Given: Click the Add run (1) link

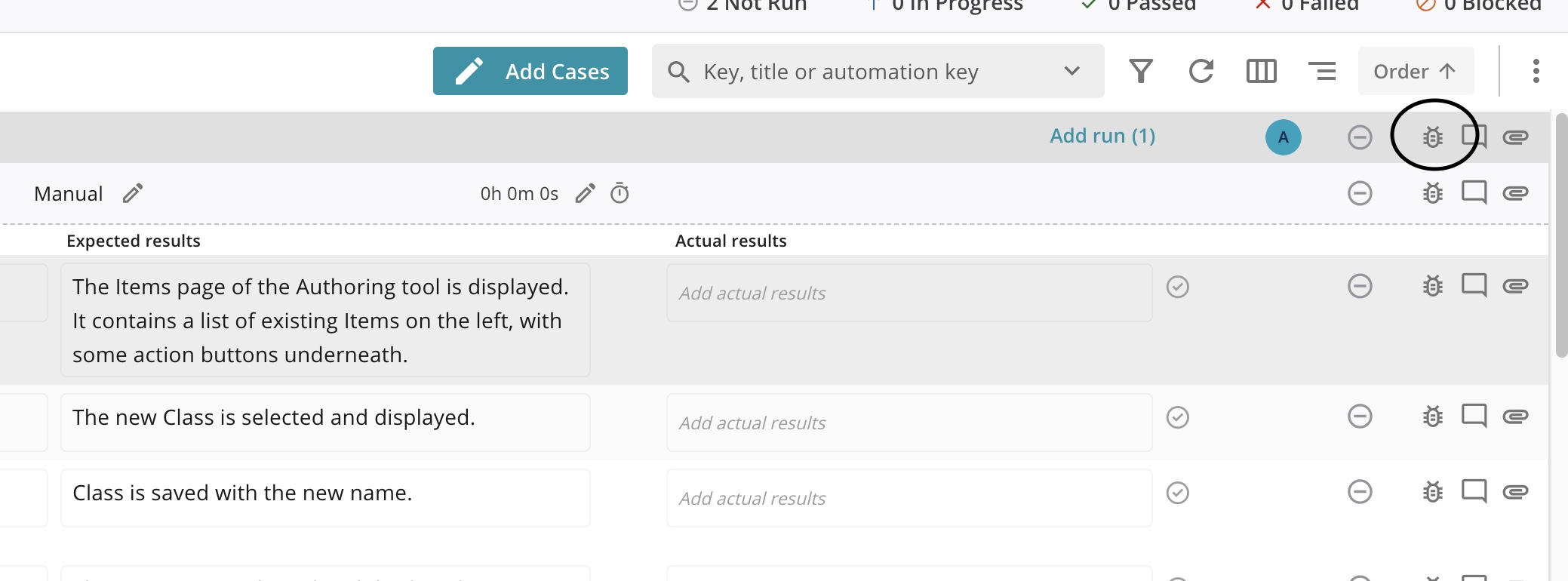Looking at the screenshot, I should [x=1102, y=137].
